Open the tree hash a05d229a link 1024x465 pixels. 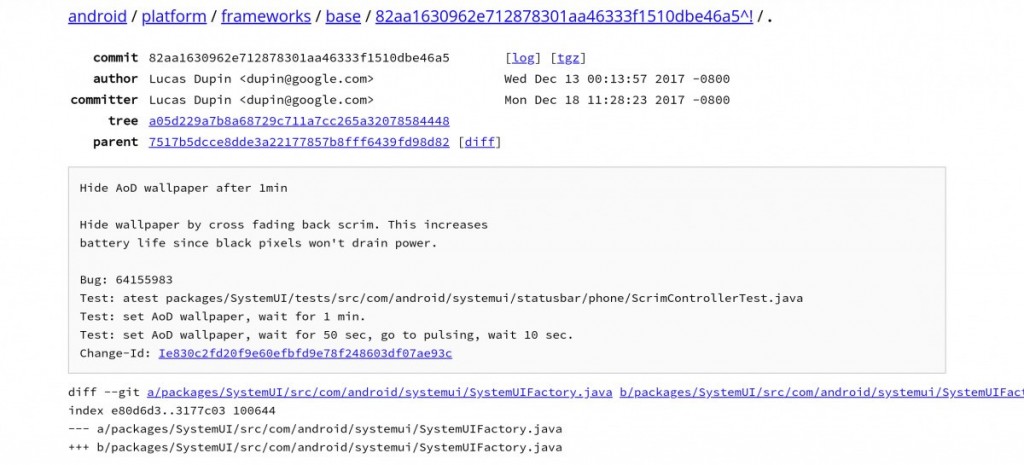click(298, 121)
